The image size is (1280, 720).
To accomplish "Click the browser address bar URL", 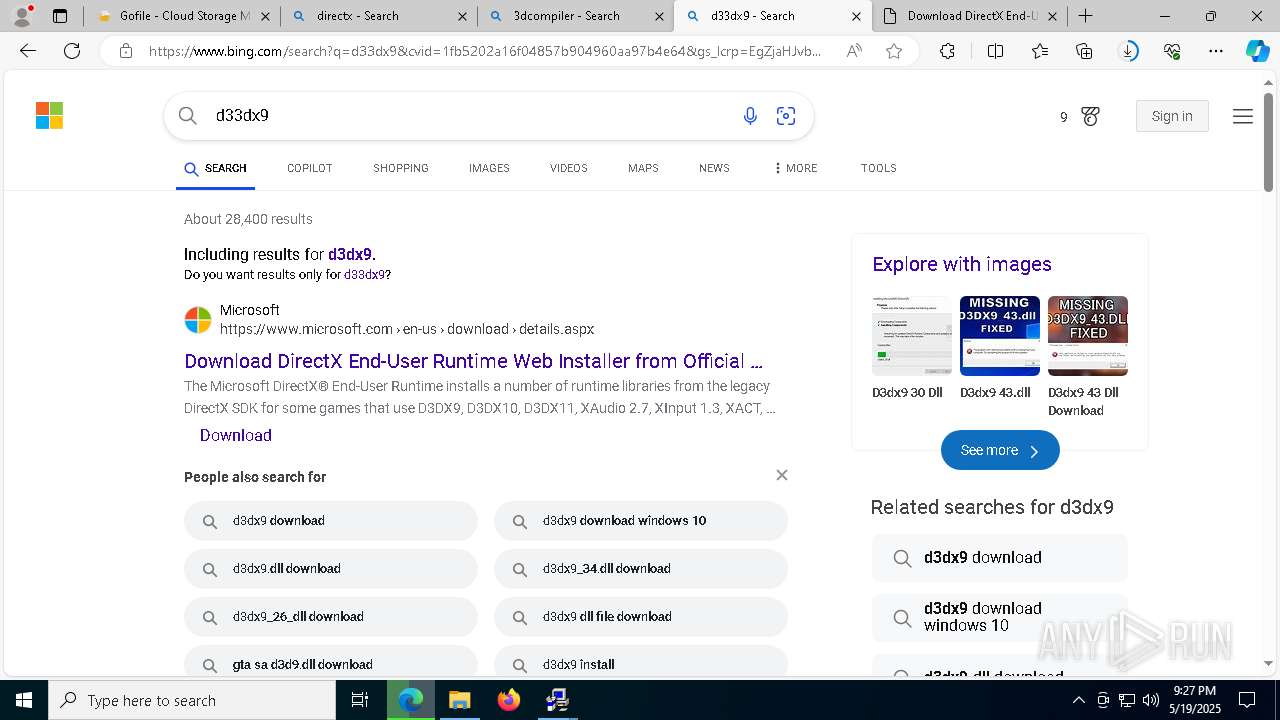I will pyautogui.click(x=485, y=51).
